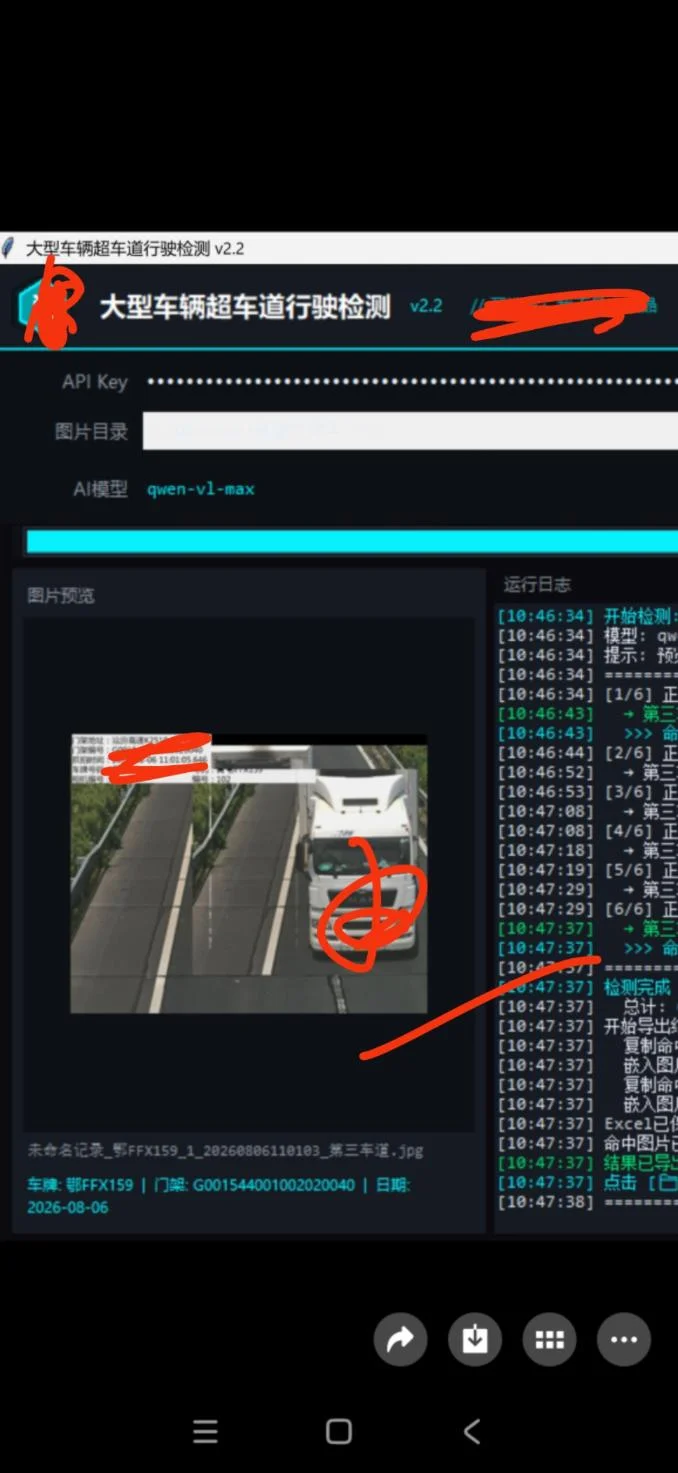Viewport: 678px width, 1473px height.
Task: Click the [2/6] log line
Action: [x=587, y=753]
